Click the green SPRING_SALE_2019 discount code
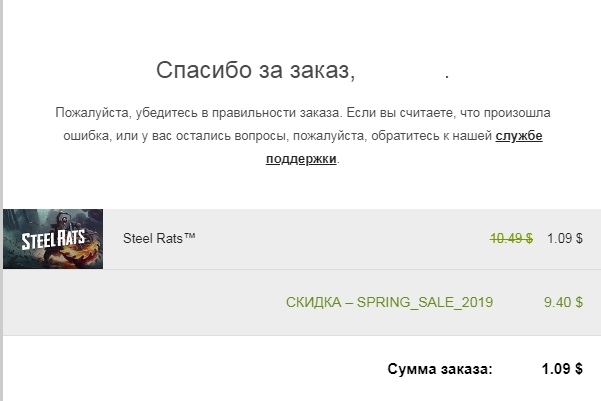This screenshot has height=401, width=601. pyautogui.click(x=425, y=302)
